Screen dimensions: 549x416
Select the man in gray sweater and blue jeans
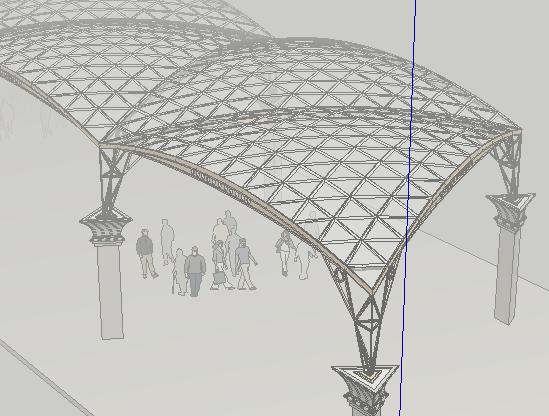195,271
